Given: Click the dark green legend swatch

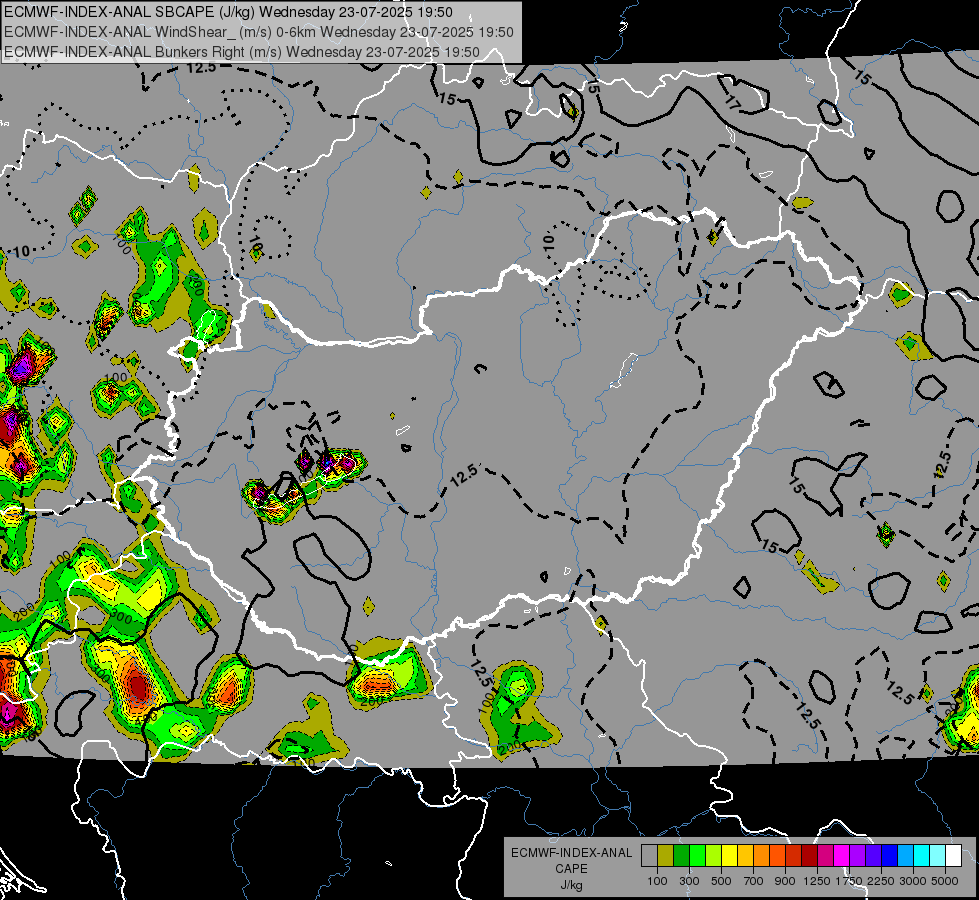Looking at the screenshot, I should tap(682, 856).
